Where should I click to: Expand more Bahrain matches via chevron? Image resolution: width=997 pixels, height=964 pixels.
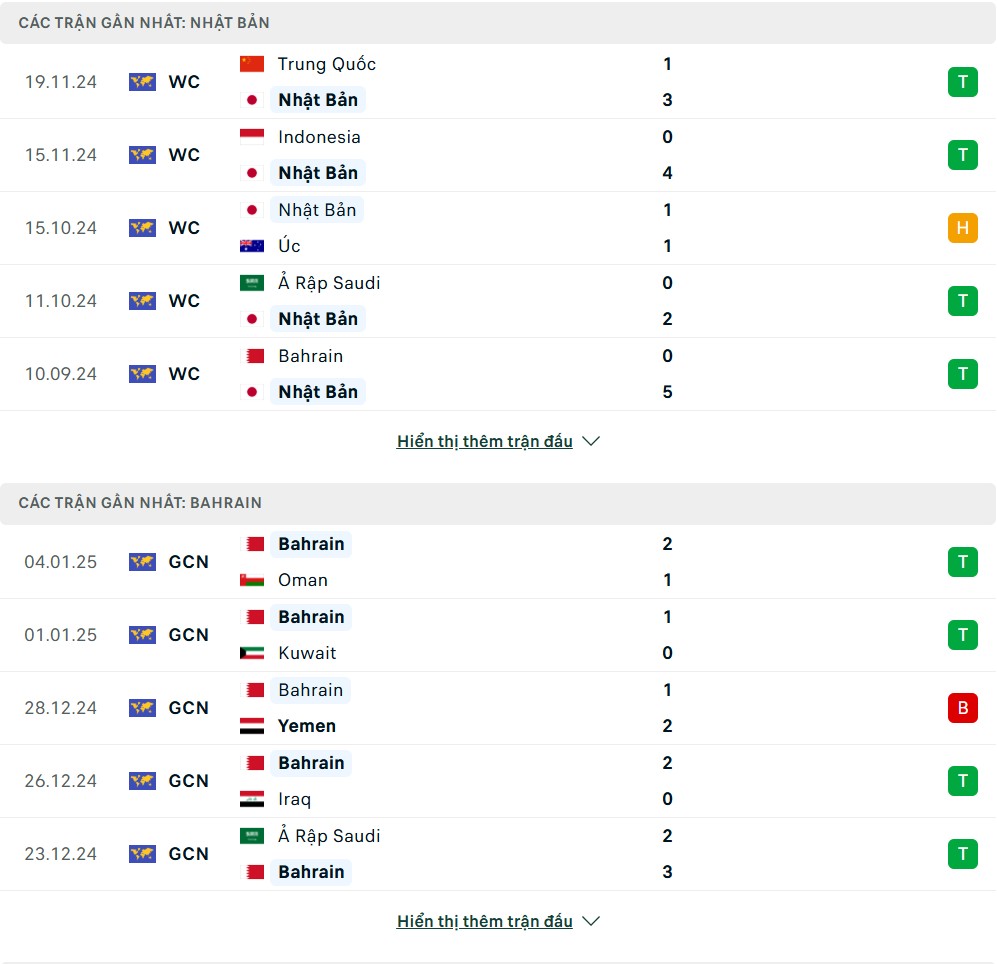click(x=591, y=921)
